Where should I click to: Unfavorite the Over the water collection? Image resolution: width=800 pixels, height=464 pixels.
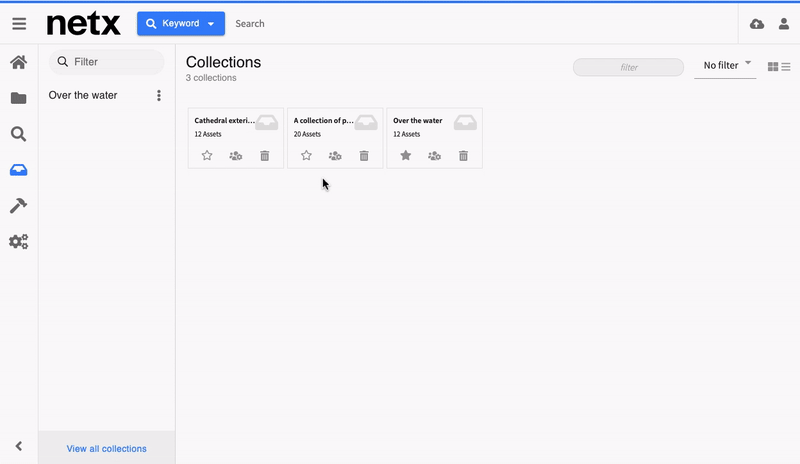point(405,156)
